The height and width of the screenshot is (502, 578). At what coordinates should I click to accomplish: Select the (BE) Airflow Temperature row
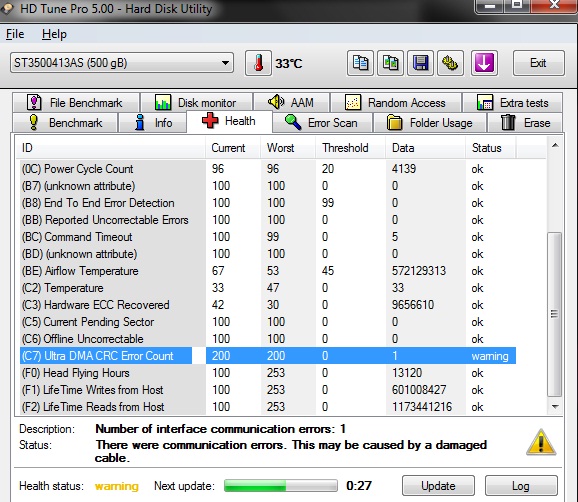click(x=268, y=271)
